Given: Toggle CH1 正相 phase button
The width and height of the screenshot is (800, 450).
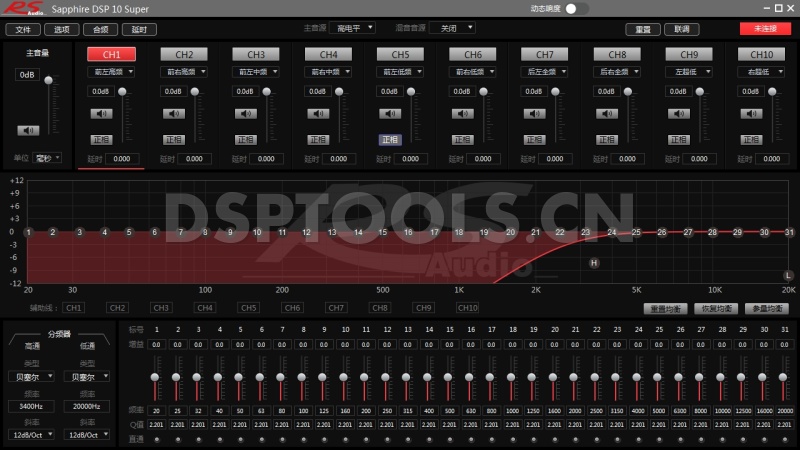Looking at the screenshot, I should (101, 139).
